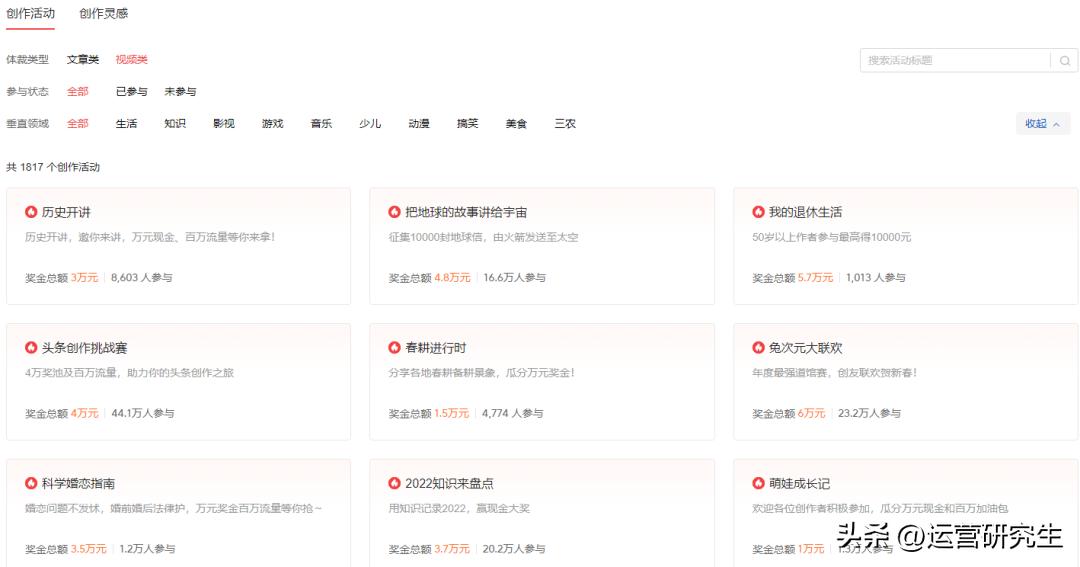Click 8,603 人参与 participant count
The height and width of the screenshot is (567, 1080).
point(142,278)
